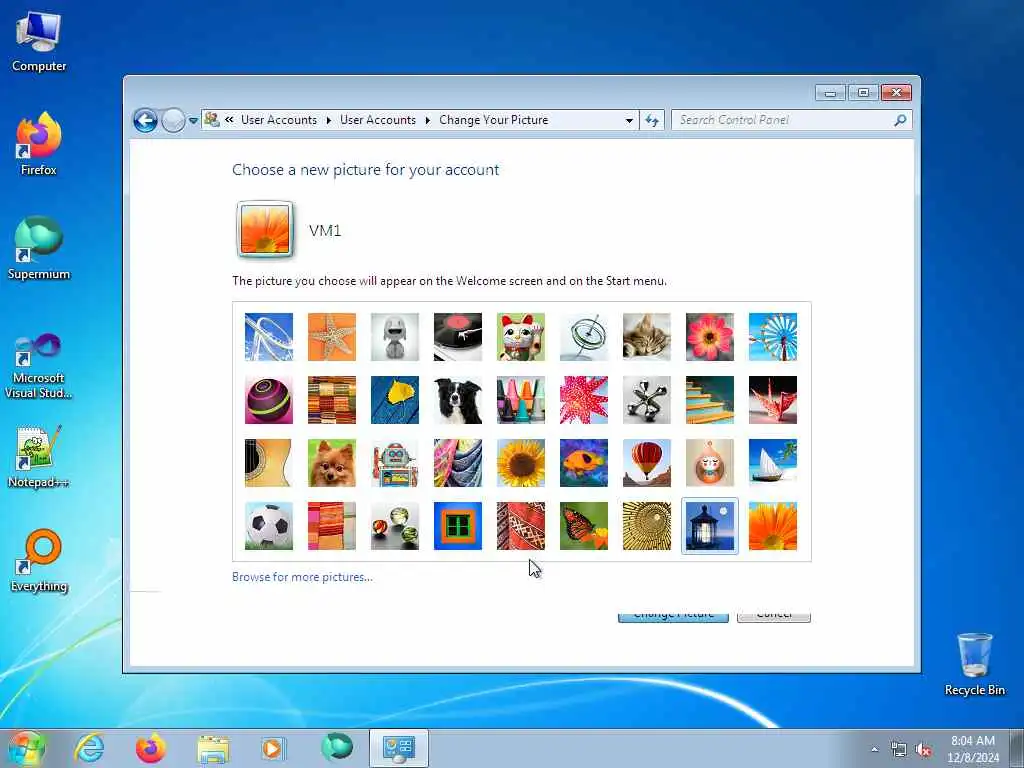
Task: Select the gyroscope picture
Action: [x=584, y=337]
